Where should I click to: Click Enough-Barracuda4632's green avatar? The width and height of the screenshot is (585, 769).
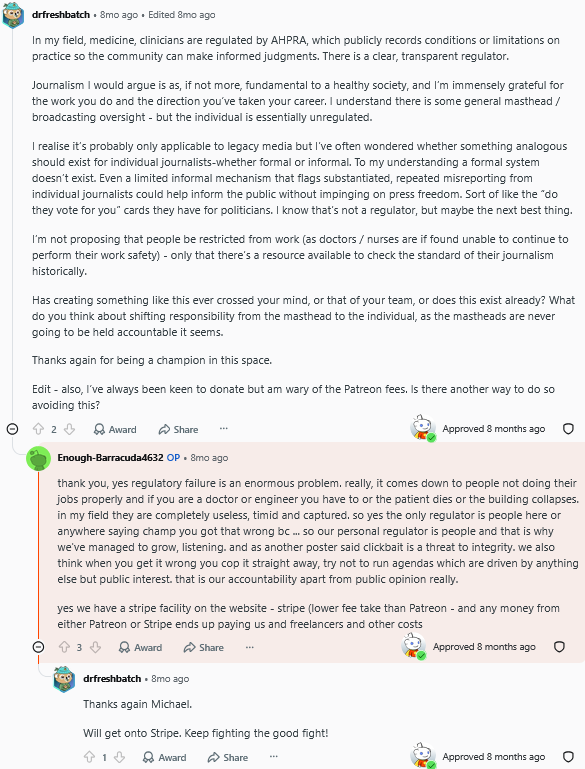(38, 459)
